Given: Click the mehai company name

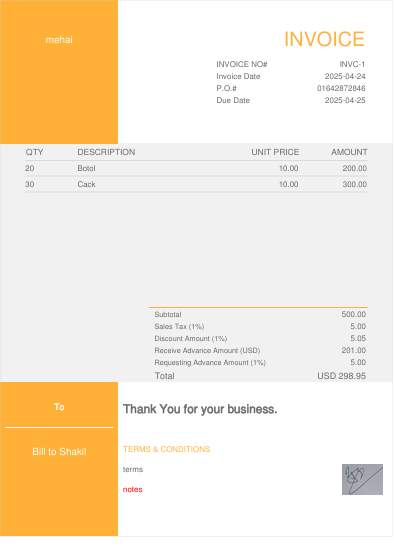Looking at the screenshot, I should click(59, 40).
